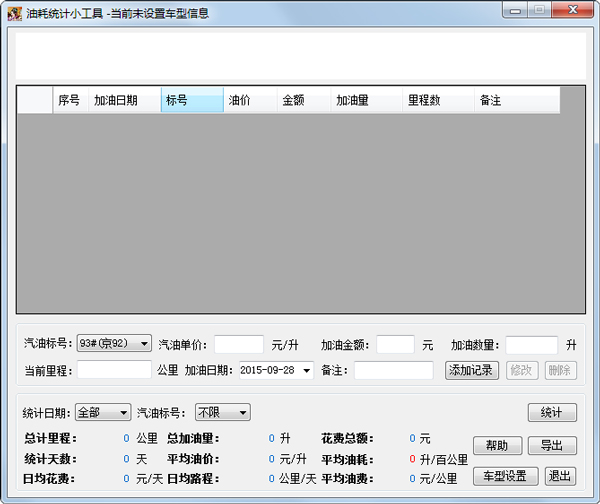Click the 统计 button
Viewport: 600px width, 504px height.
tap(552, 413)
